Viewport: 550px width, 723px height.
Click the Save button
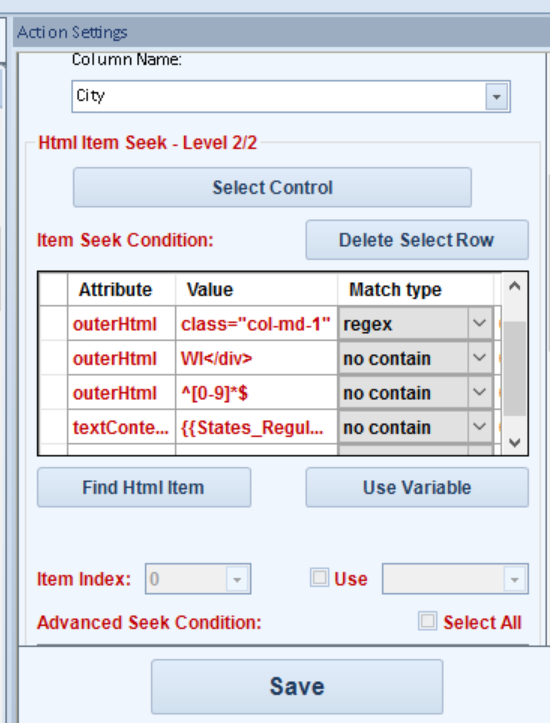pos(297,687)
